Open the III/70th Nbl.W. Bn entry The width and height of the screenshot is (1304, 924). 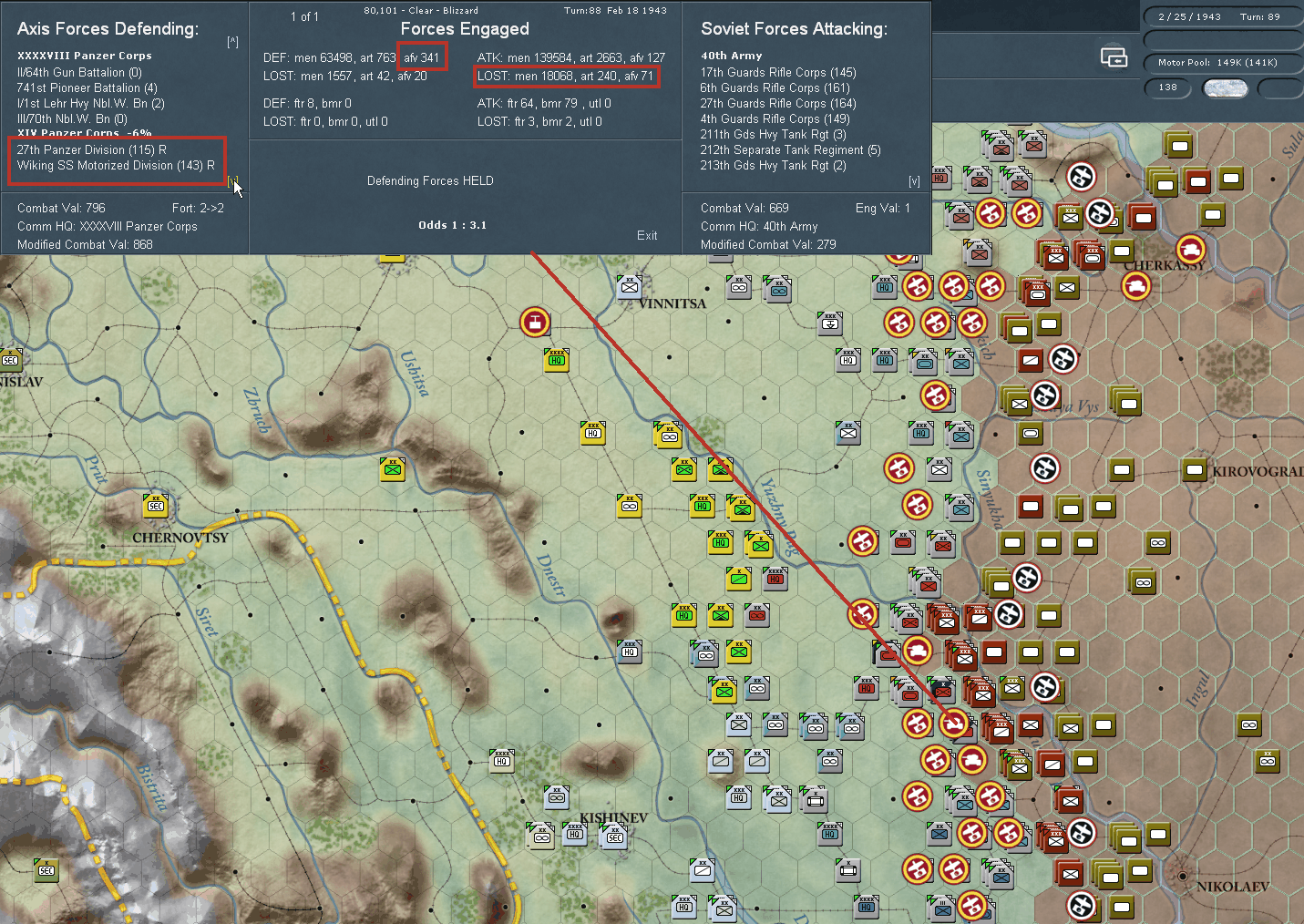pyautogui.click(x=72, y=118)
